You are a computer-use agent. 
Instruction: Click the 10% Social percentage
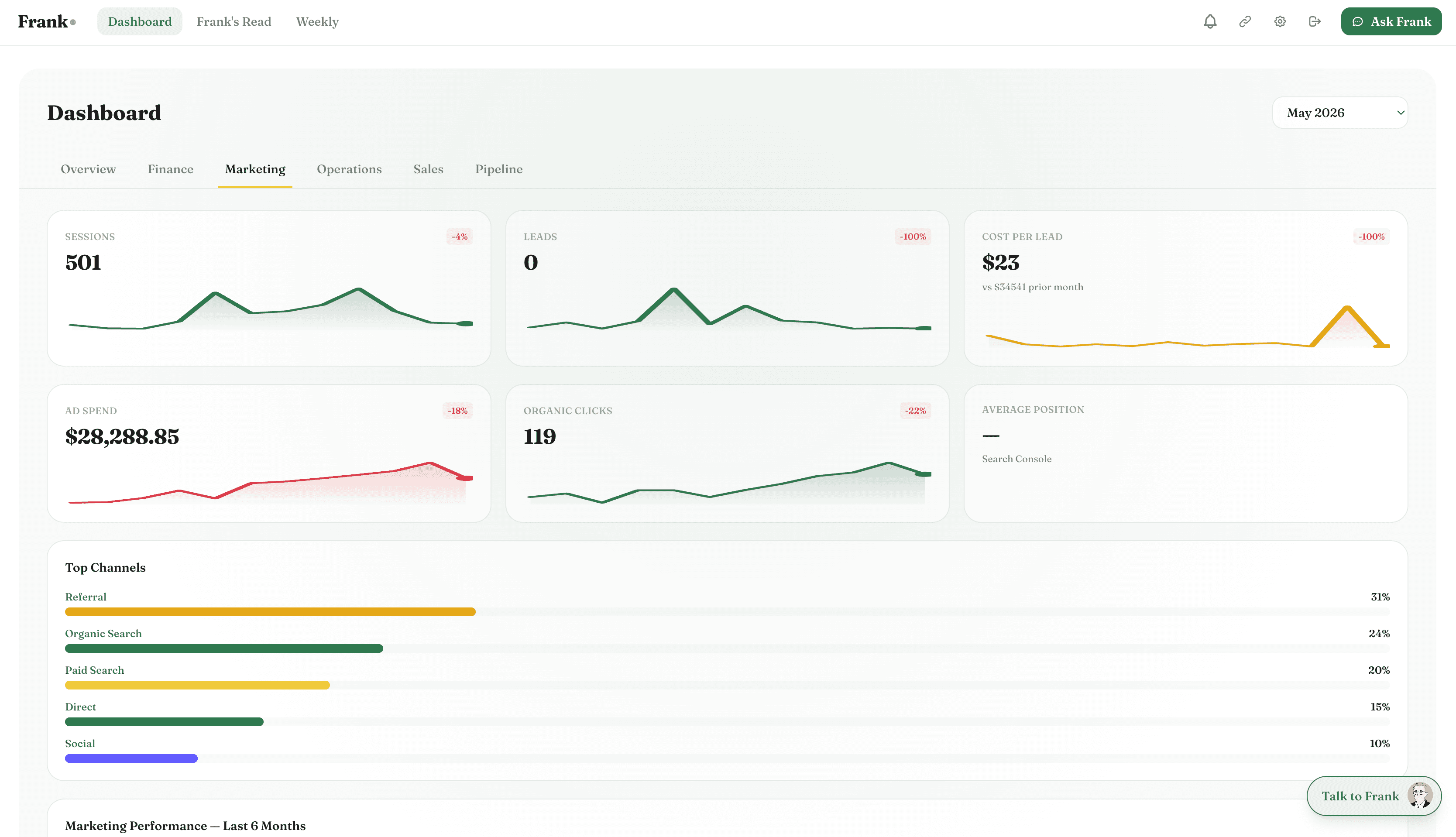coord(1380,743)
